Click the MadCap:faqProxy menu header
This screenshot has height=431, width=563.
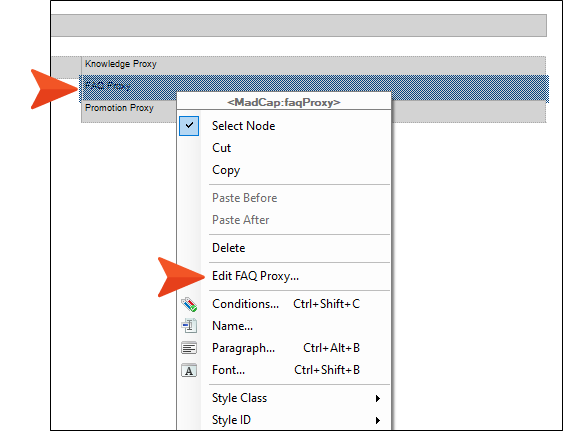pyautogui.click(x=284, y=102)
